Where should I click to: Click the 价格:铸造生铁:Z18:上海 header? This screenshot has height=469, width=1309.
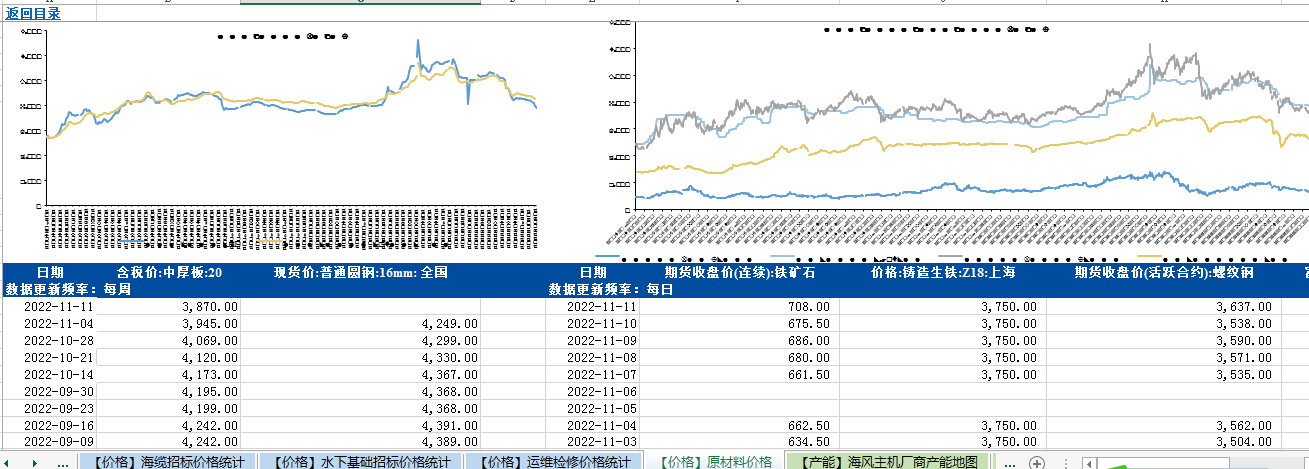click(x=942, y=272)
